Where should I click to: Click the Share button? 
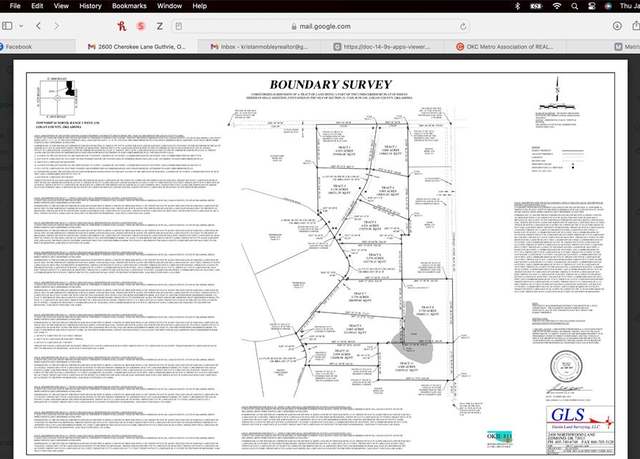coord(636,26)
